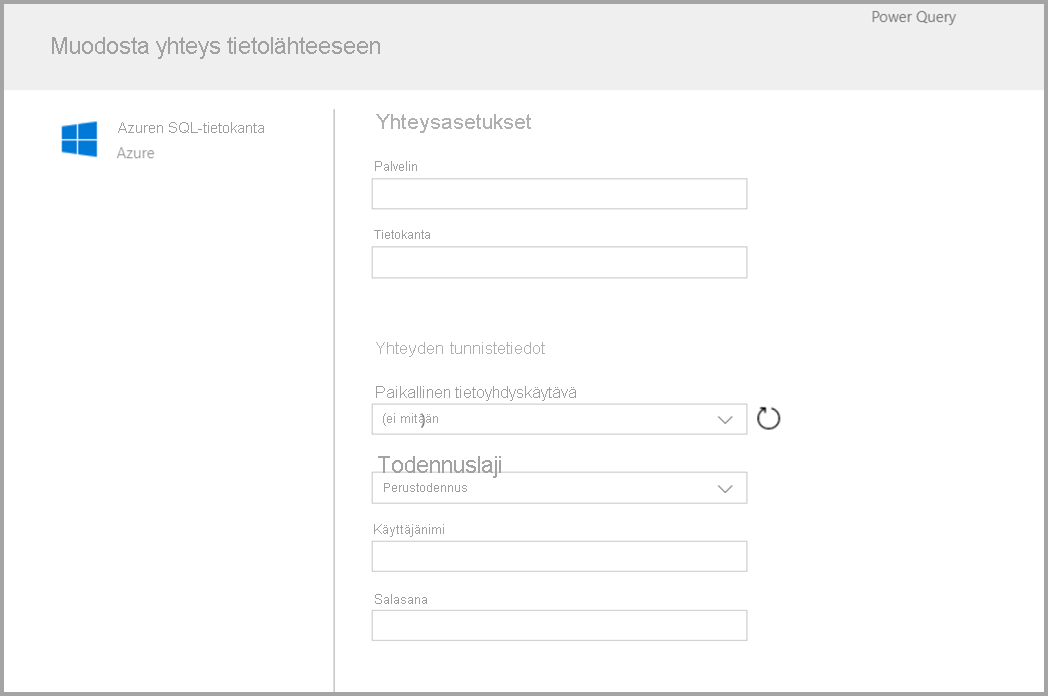This screenshot has height=696, width=1048.
Task: Click the refresh arrow beside the gateway dropdown
Action: coord(767,418)
